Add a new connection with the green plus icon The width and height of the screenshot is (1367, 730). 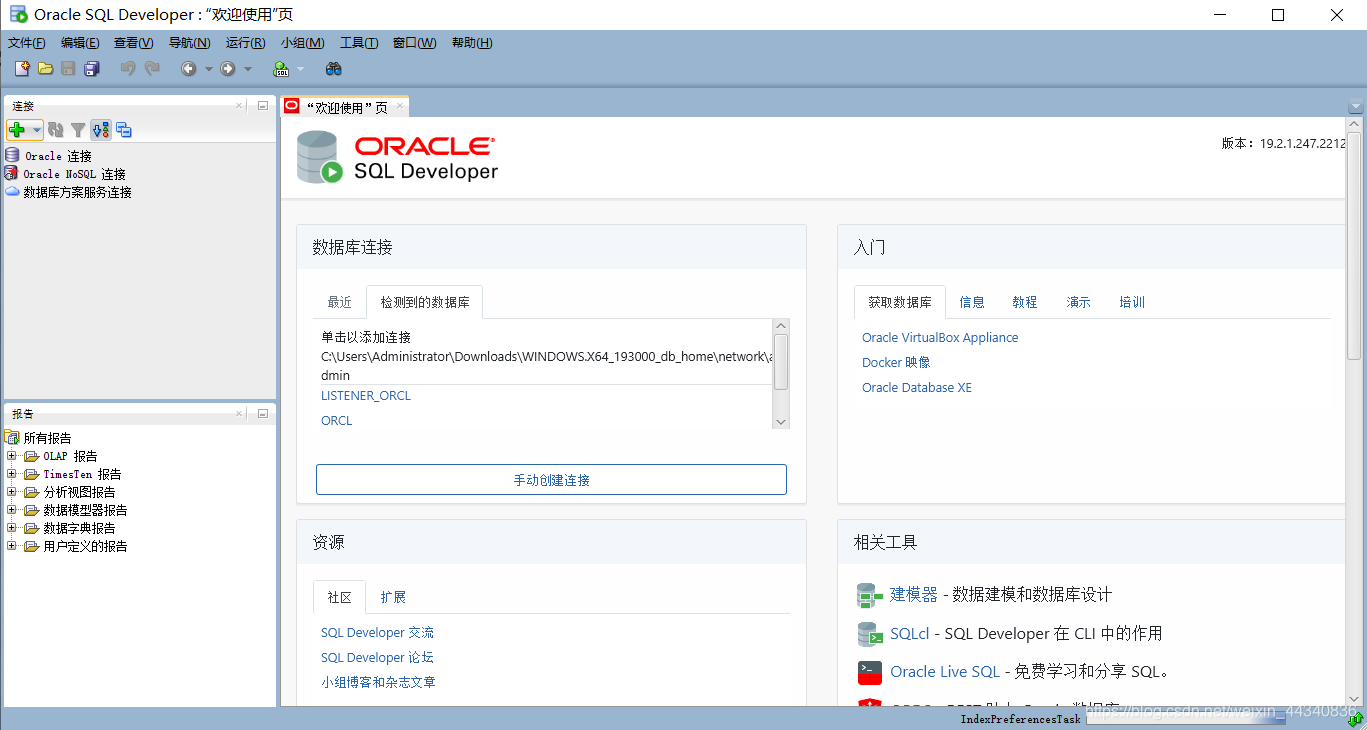point(17,129)
